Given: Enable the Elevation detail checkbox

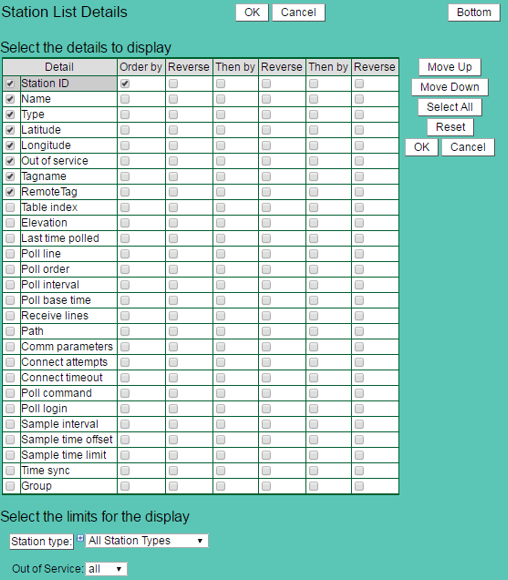Looking at the screenshot, I should pyautogui.click(x=10, y=223).
